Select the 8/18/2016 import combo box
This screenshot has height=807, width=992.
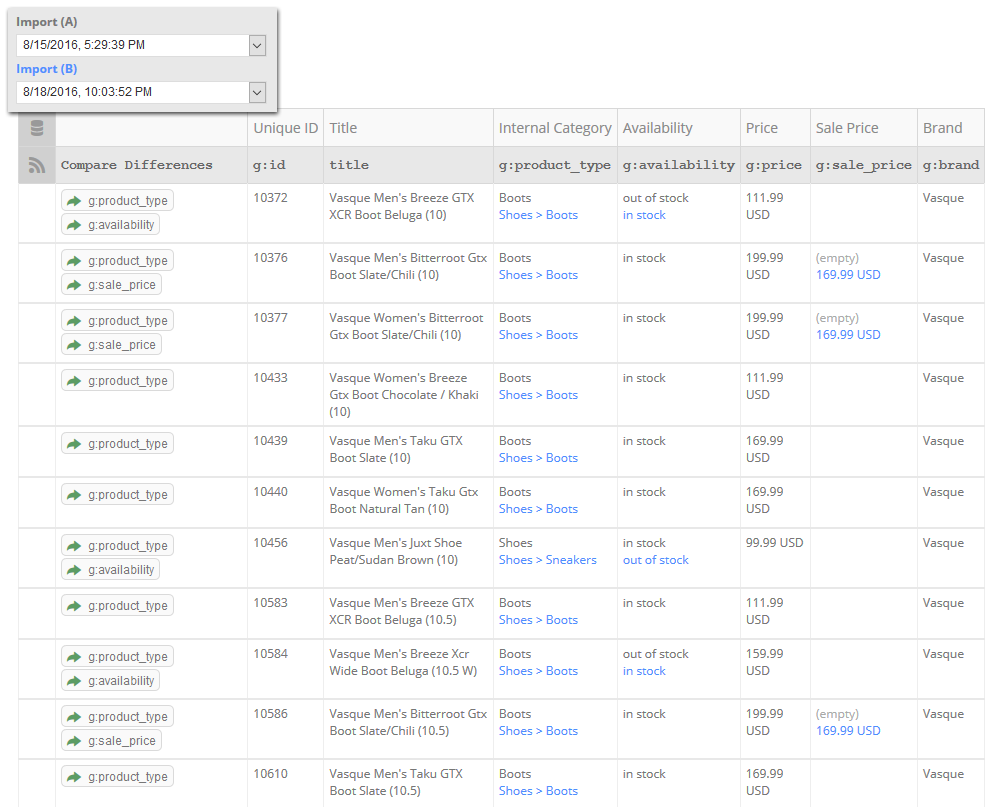(x=140, y=92)
